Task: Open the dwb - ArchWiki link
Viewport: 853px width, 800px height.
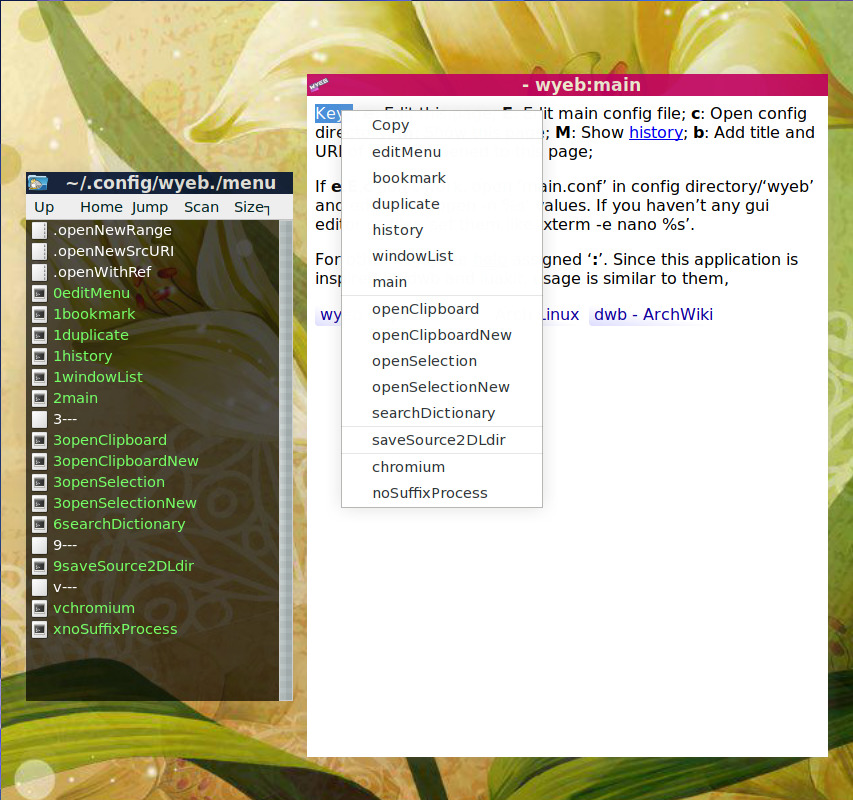Action: (653, 314)
